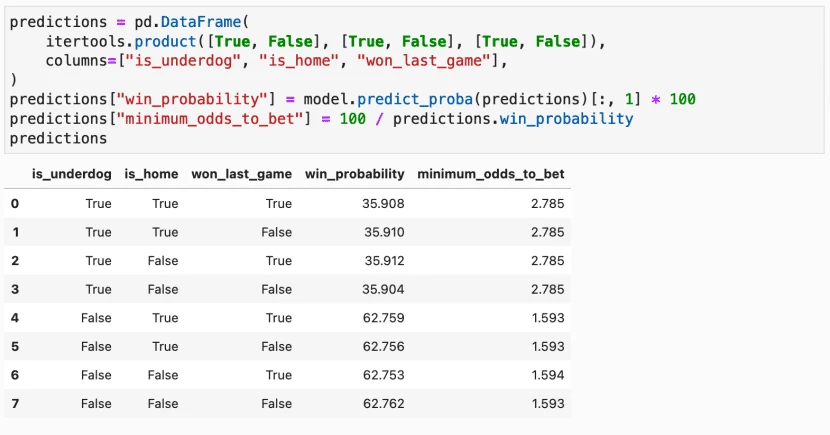The width and height of the screenshot is (830, 435).
Task: Click win_probability attribute in division line
Action: [566, 119]
